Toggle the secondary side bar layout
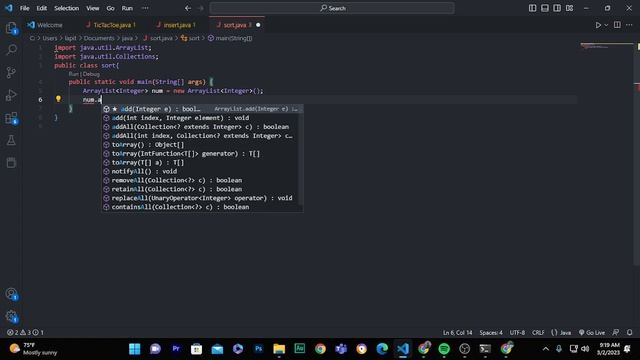This screenshot has width=640, height=360. click(x=557, y=8)
